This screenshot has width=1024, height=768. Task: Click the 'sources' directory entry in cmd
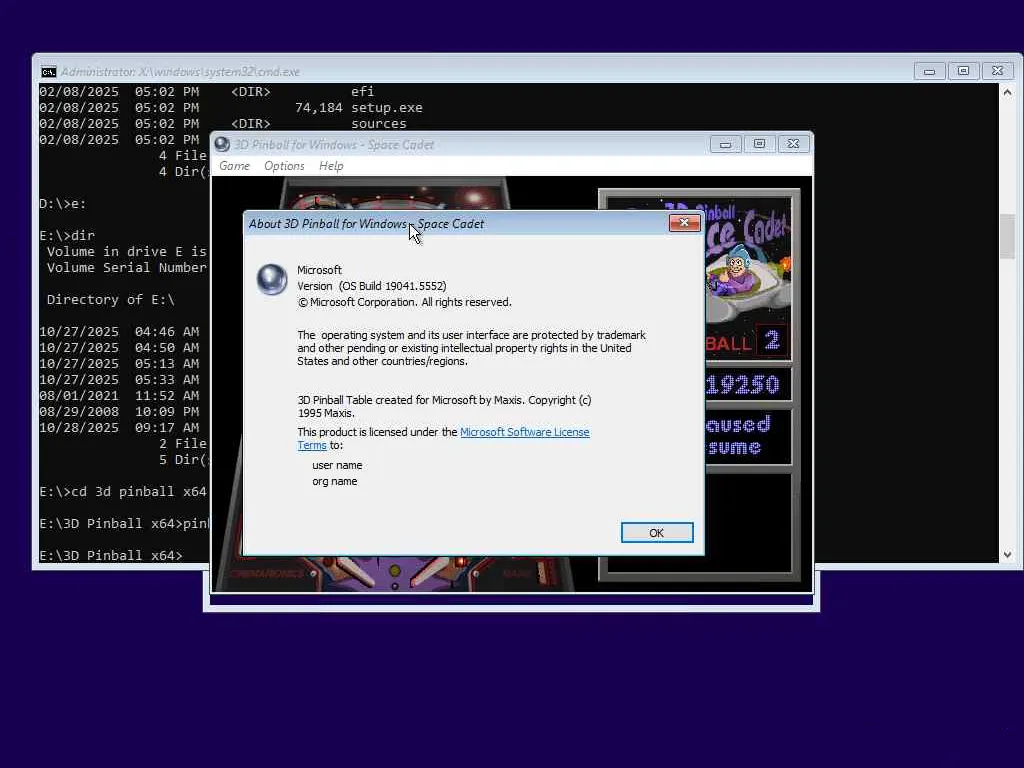[379, 123]
